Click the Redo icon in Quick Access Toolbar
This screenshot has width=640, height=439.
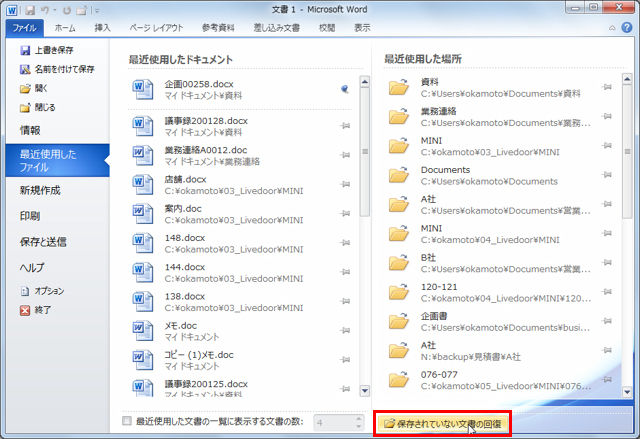67,10
